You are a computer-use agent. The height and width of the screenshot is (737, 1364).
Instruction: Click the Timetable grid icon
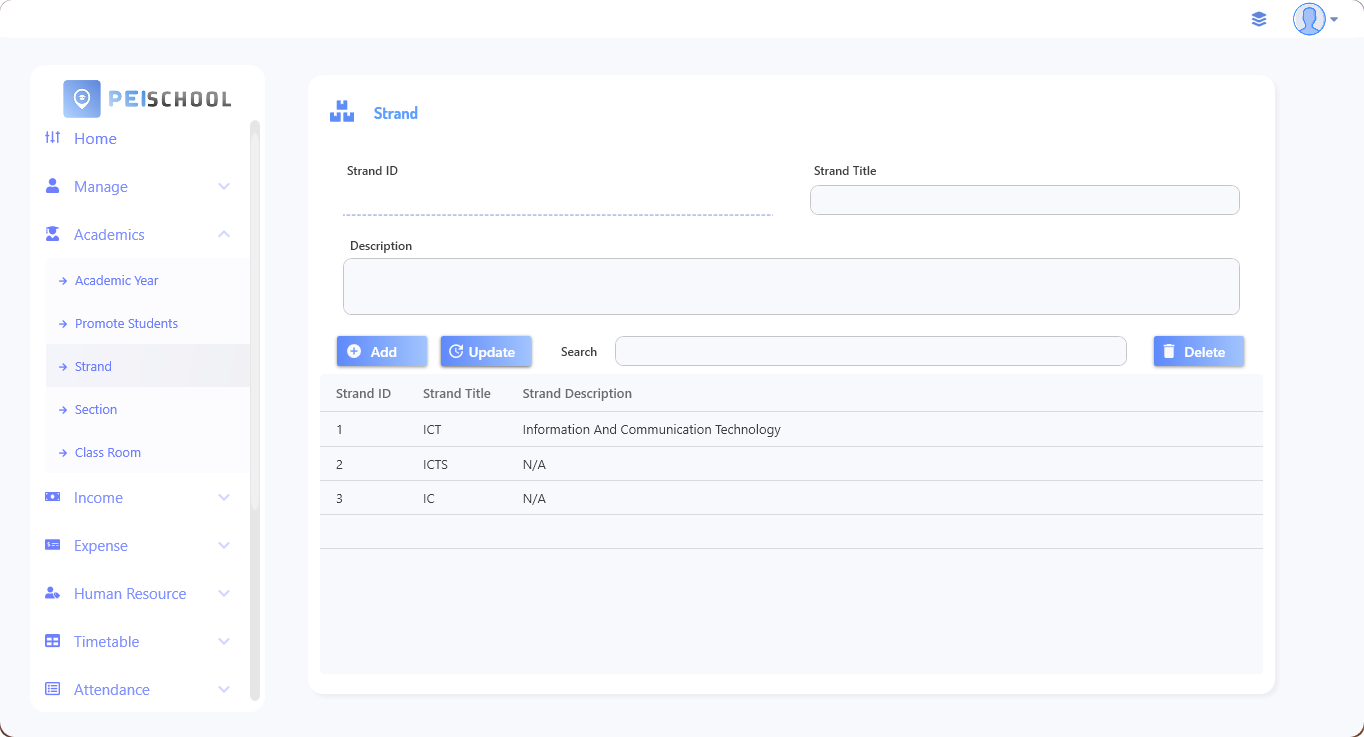(53, 641)
